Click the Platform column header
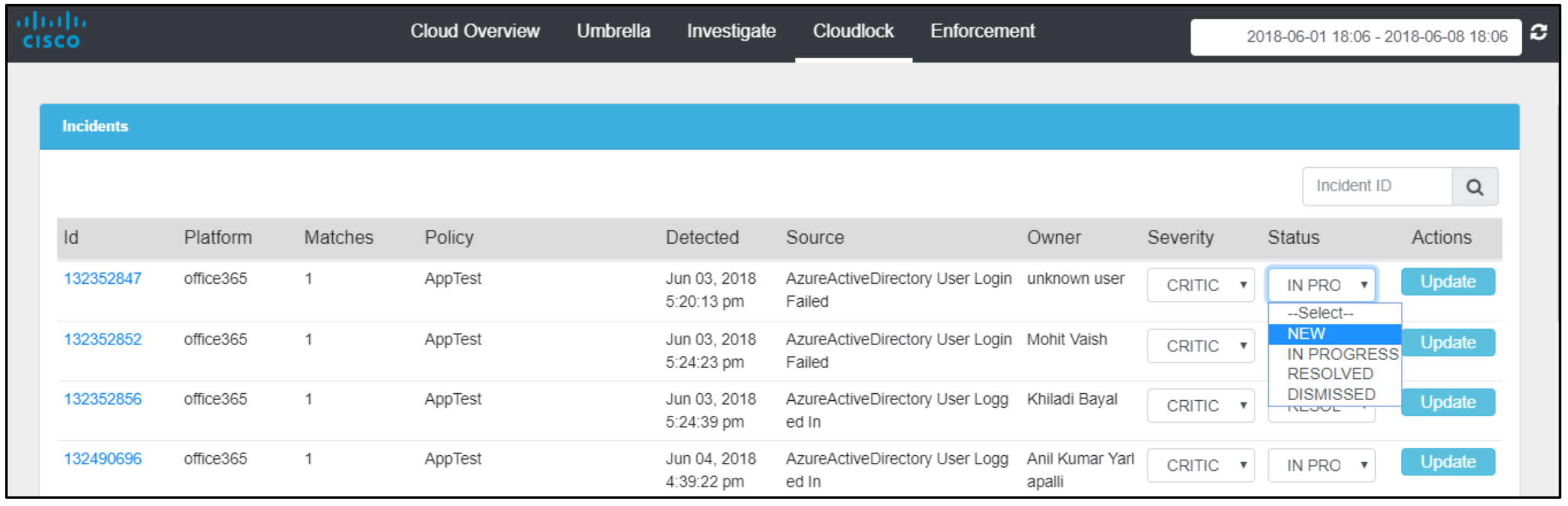The height and width of the screenshot is (506, 1568). (x=218, y=237)
